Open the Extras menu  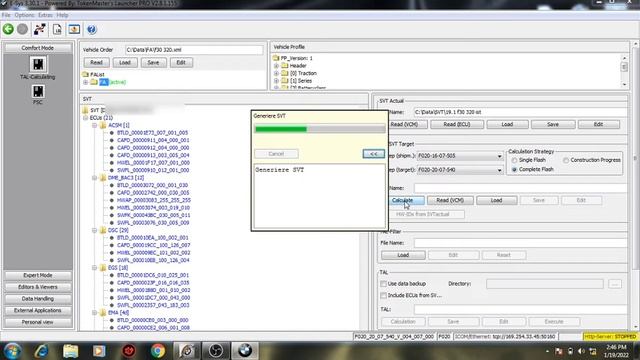pos(45,15)
